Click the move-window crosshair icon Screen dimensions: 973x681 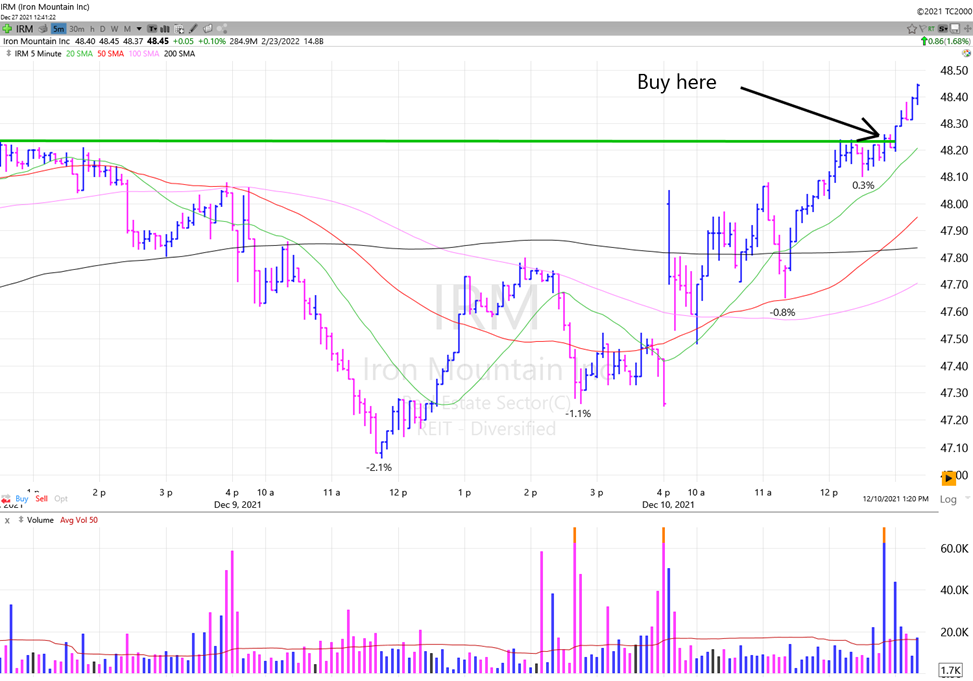click(967, 29)
